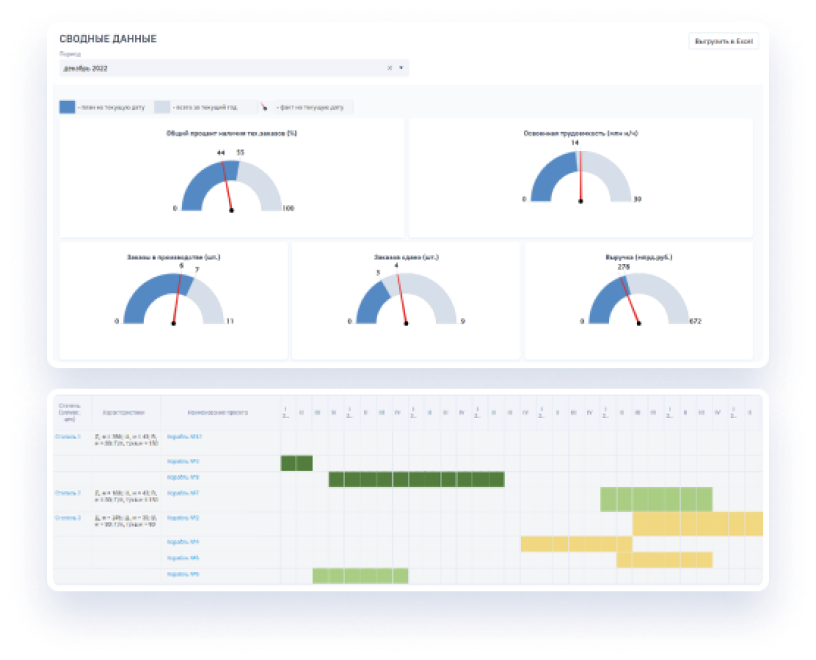Click the light green bar in the bottom row

pos(360,576)
